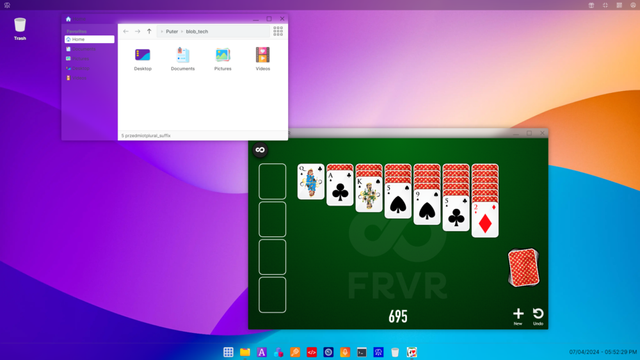Click the FRVR infinity logo button in Solitaire
The height and width of the screenshot is (360, 640).
260,150
